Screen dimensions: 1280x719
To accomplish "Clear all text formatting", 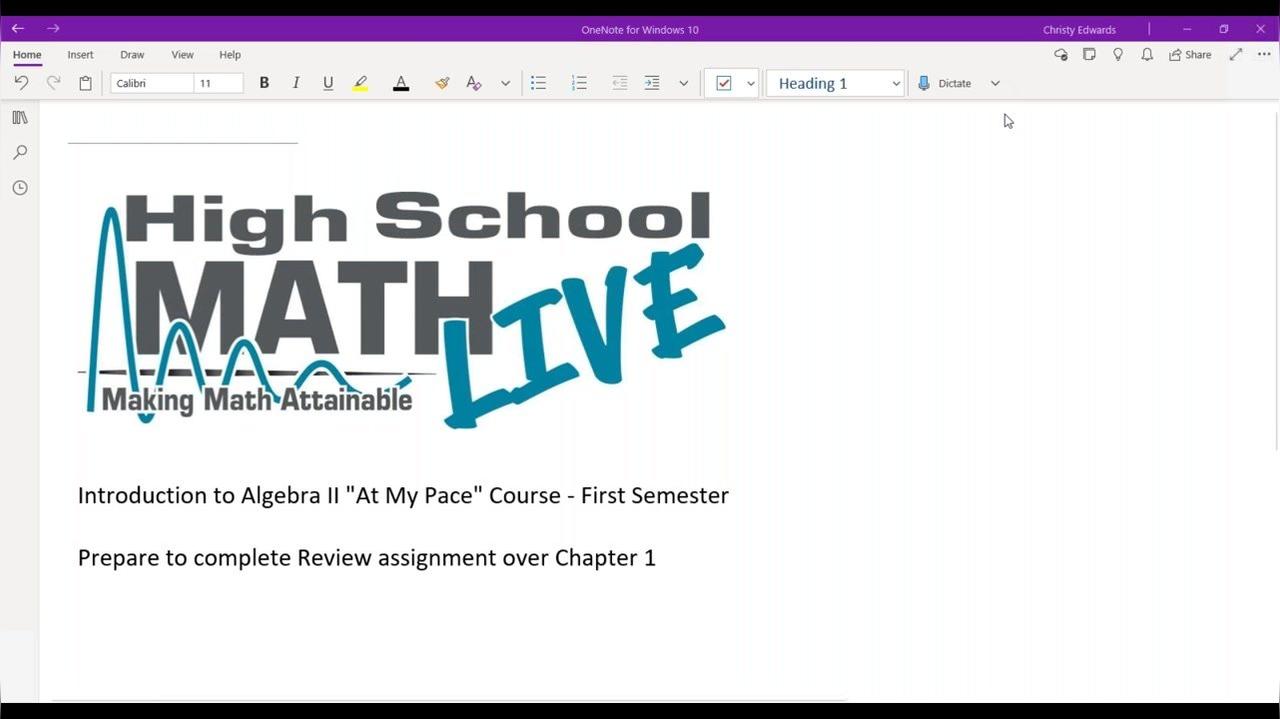I will coord(474,83).
